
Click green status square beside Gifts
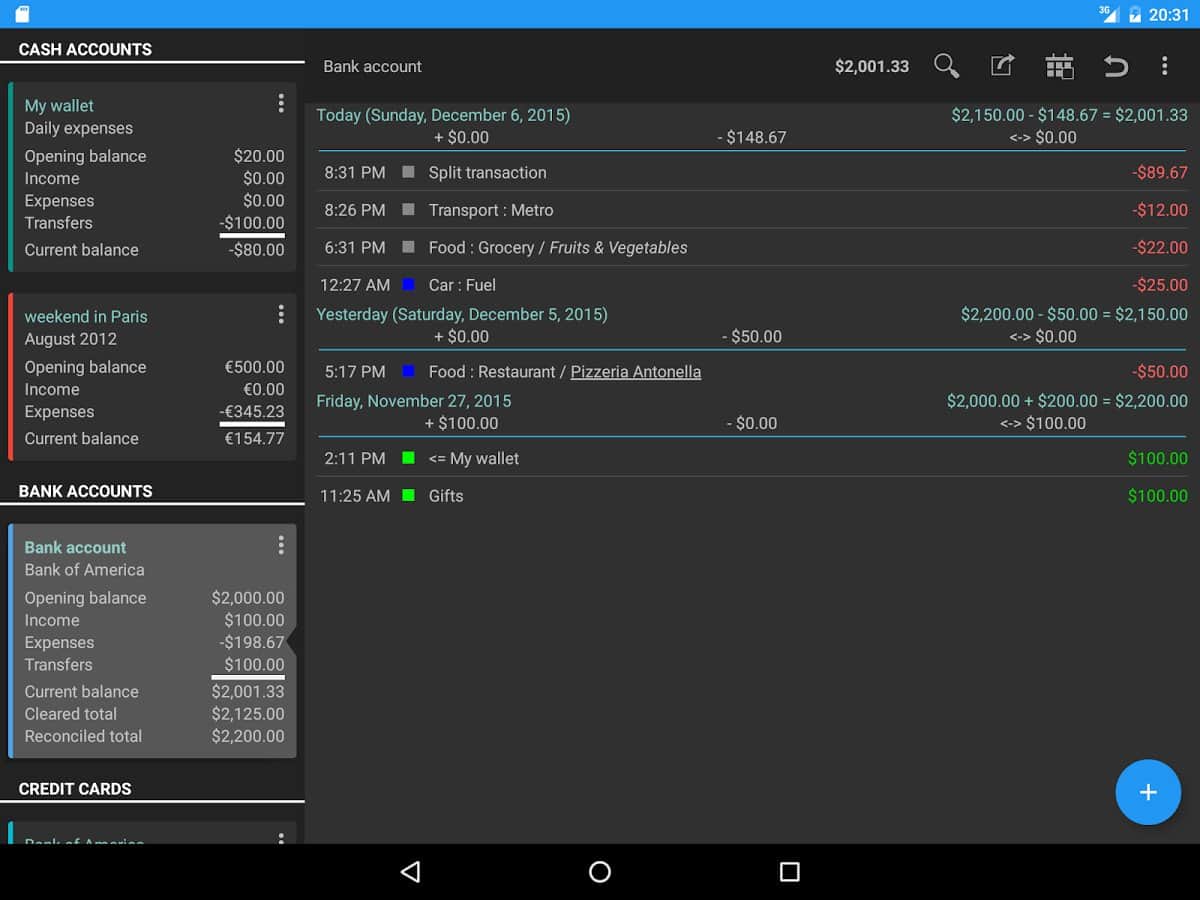click(408, 496)
